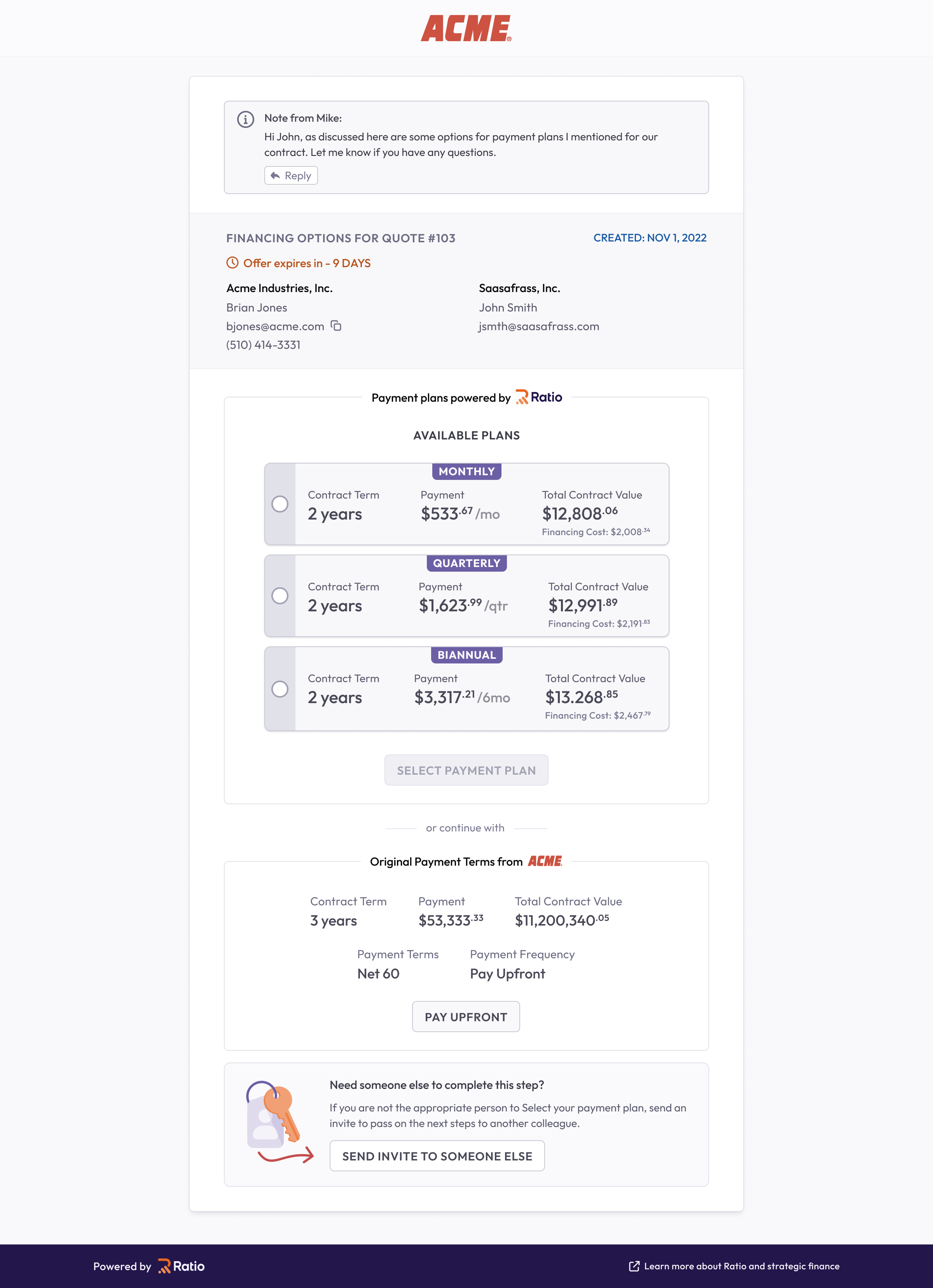Click the external link icon in footer
The width and height of the screenshot is (933, 1288).
[x=634, y=1267]
